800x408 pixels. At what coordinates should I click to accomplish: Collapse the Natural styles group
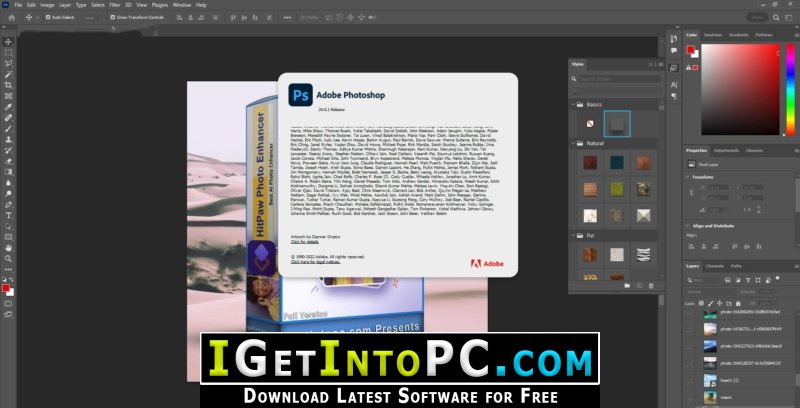[x=575, y=144]
